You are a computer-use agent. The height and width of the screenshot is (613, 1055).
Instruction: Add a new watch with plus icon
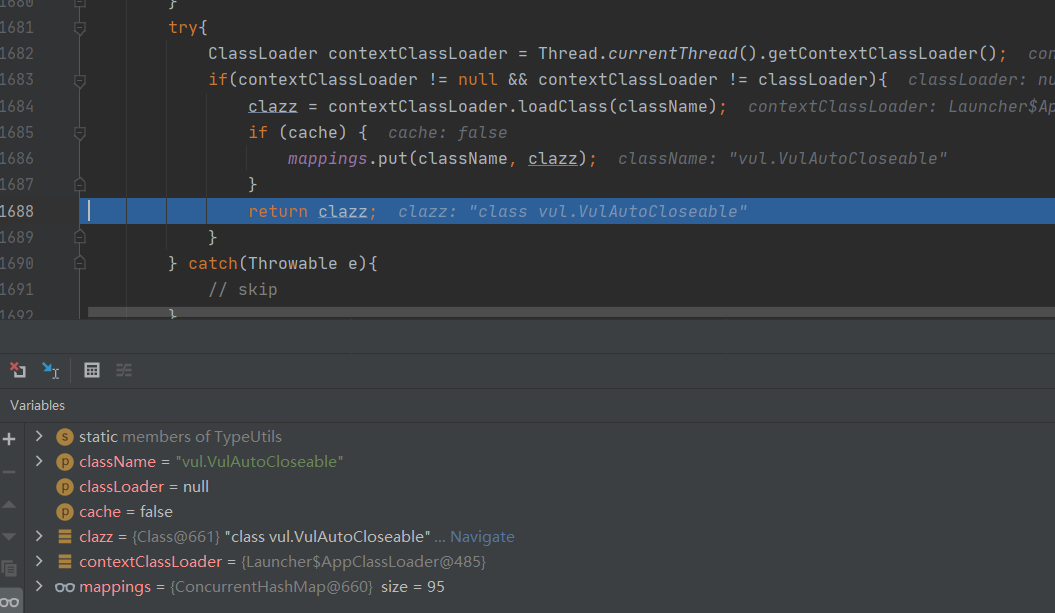[10, 439]
